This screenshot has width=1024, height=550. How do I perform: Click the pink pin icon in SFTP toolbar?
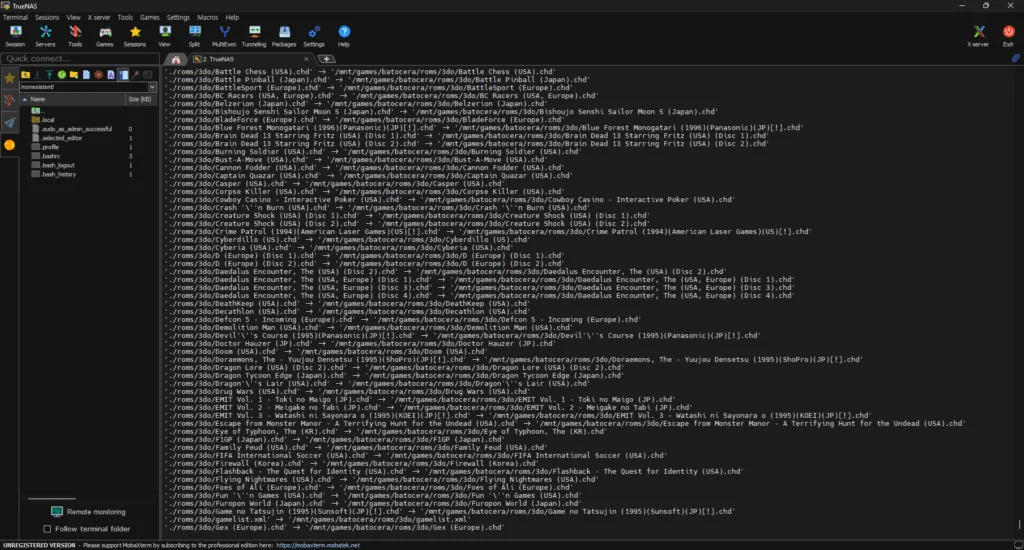(135, 75)
